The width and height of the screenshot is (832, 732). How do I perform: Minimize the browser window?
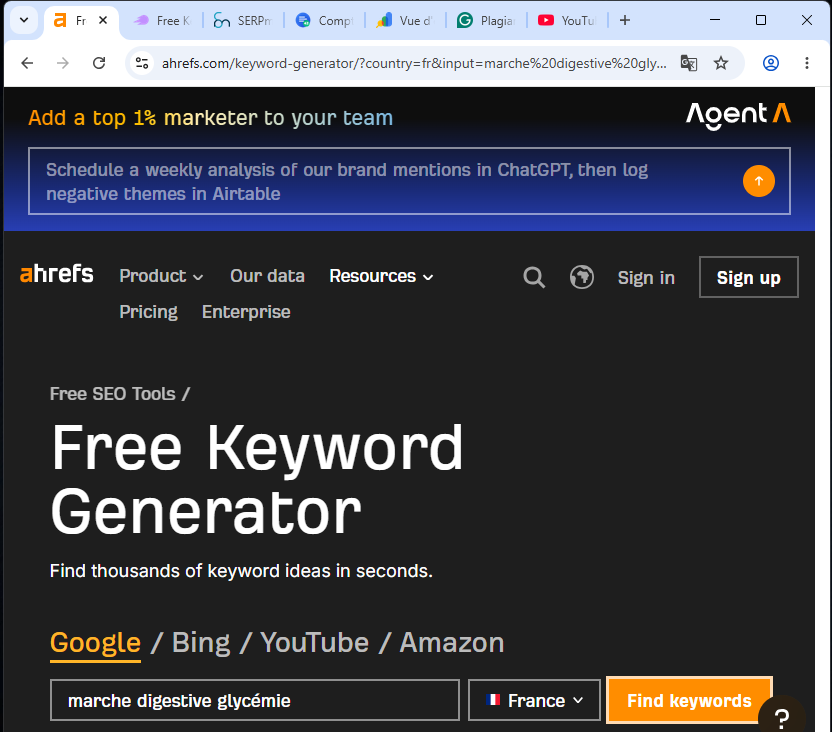click(x=715, y=20)
